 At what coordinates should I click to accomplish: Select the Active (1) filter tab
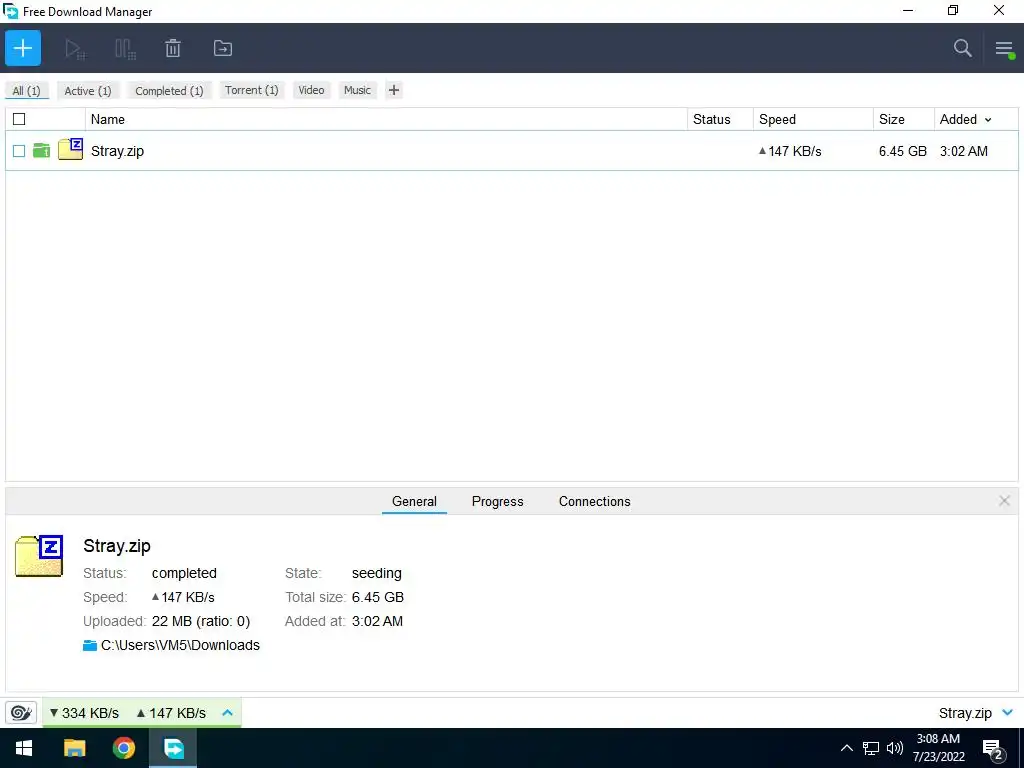[x=88, y=91]
